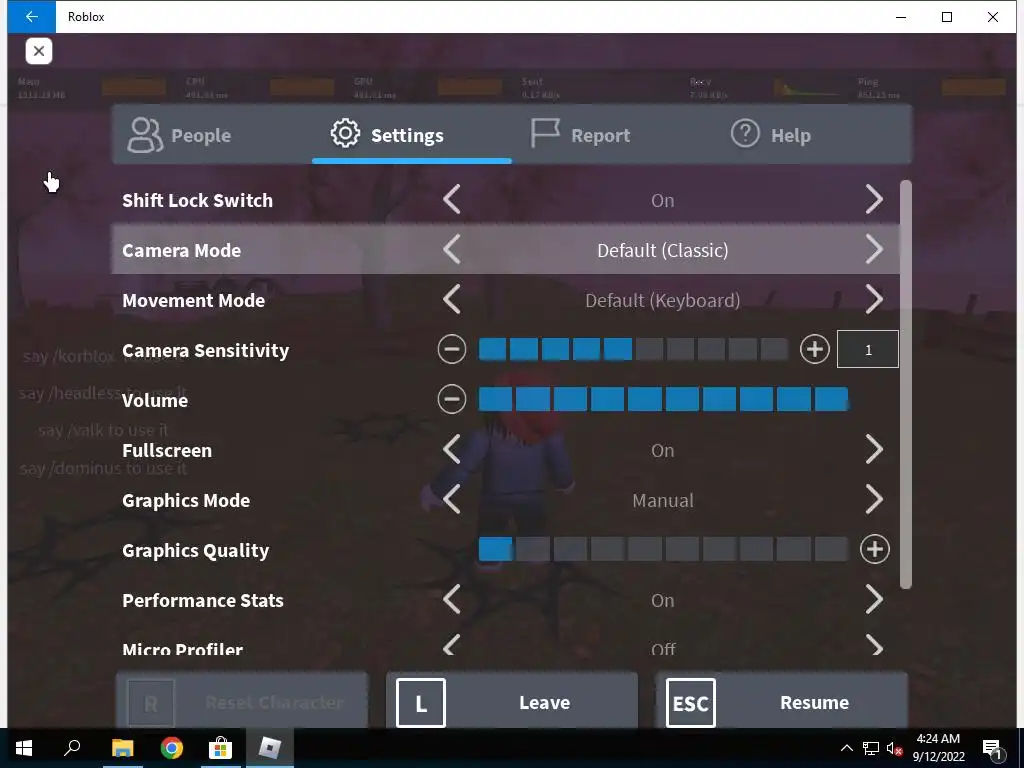Toggle Fullscreen using the left arrow

point(452,449)
